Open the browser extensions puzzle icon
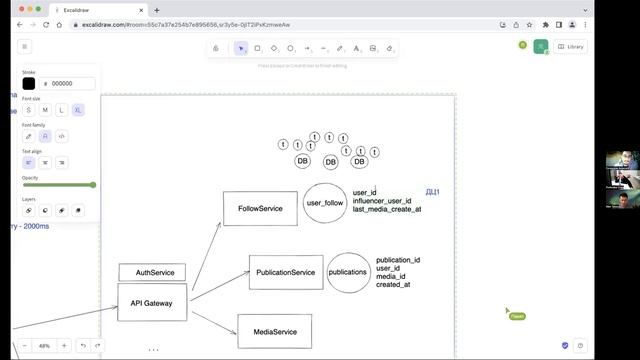640x360 pixels. click(545, 25)
